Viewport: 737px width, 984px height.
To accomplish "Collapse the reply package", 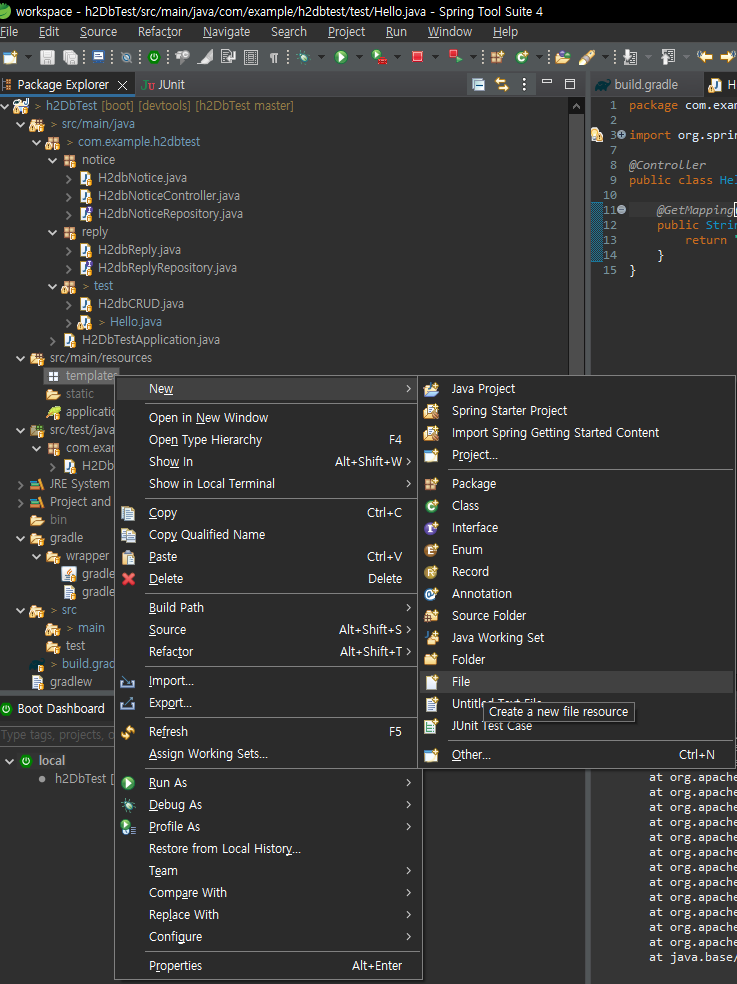I will [x=53, y=232].
